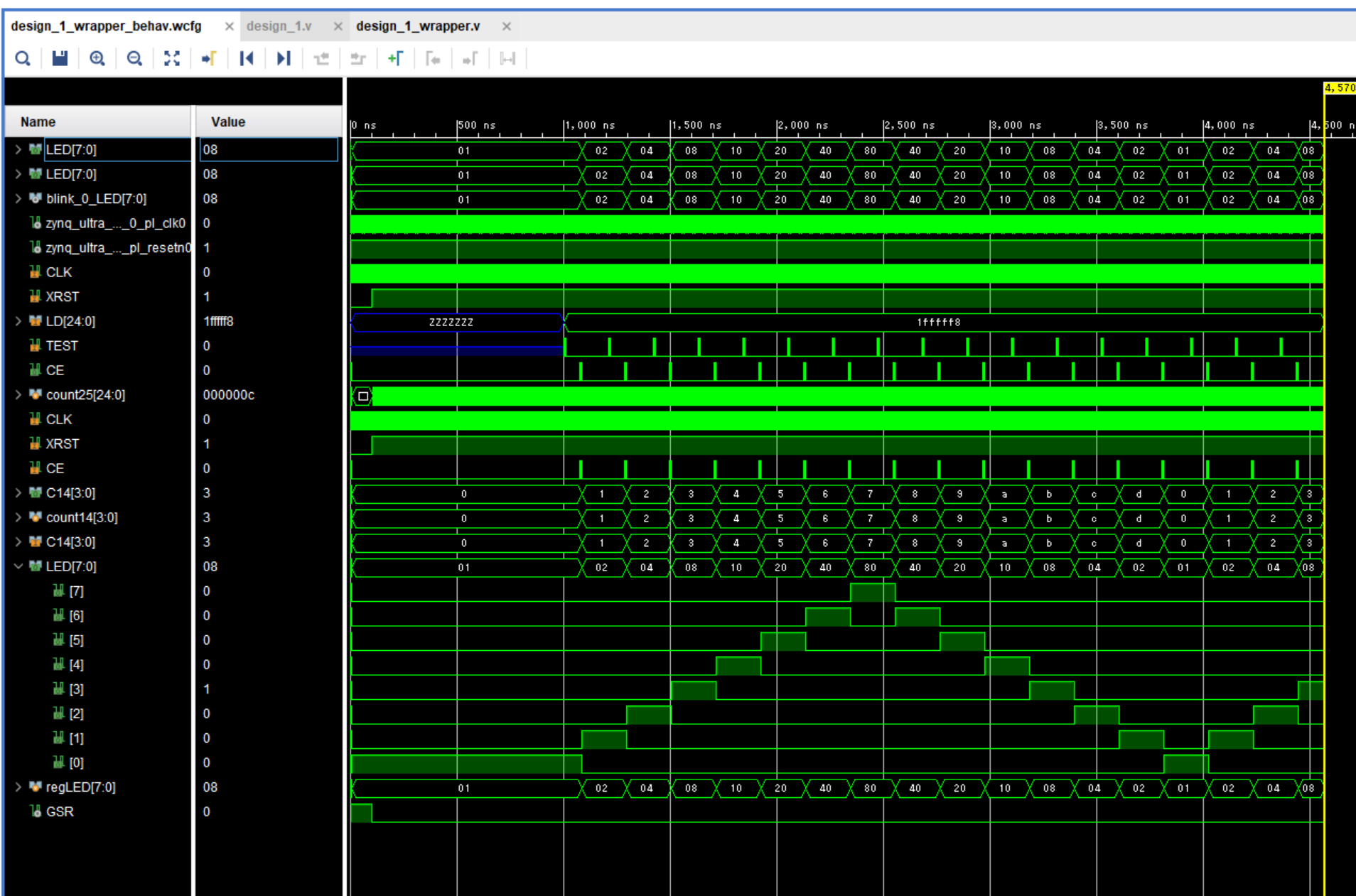Switch to the design_1.v tab
Screen dimensions: 1356x896
click(x=279, y=26)
